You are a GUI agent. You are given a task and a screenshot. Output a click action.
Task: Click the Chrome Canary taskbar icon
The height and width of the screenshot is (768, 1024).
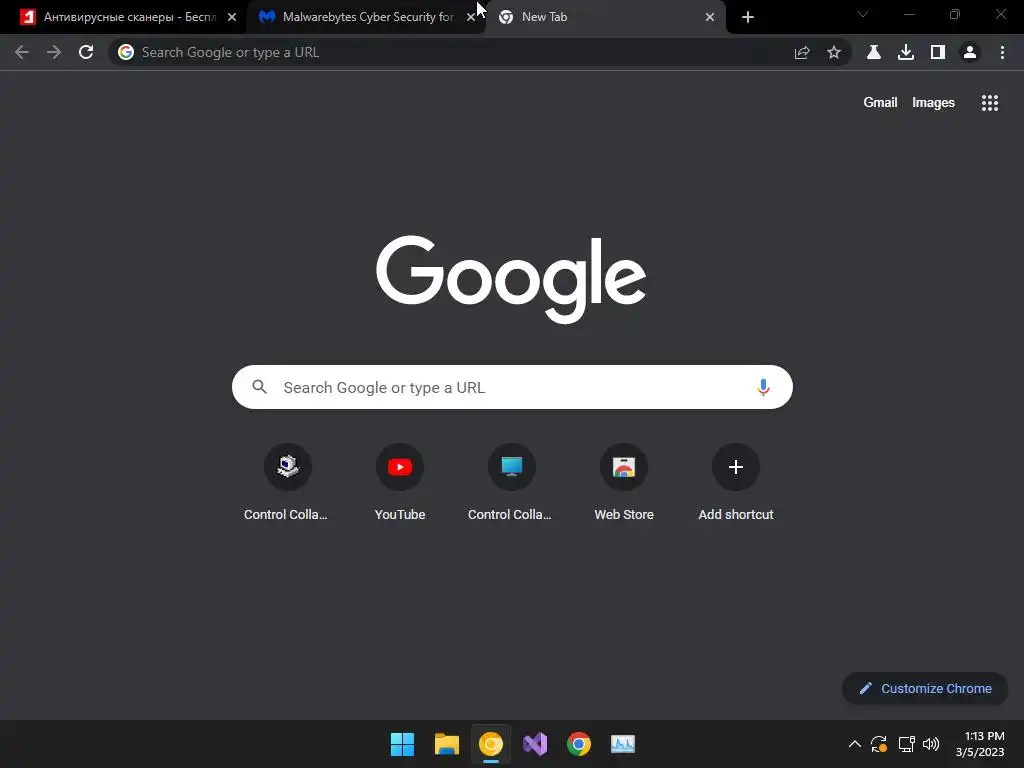[490, 744]
